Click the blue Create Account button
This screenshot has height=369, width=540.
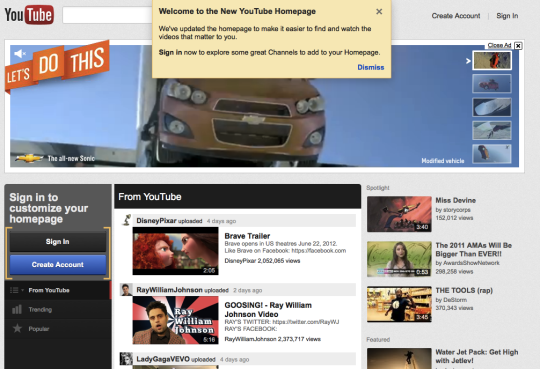[58, 265]
